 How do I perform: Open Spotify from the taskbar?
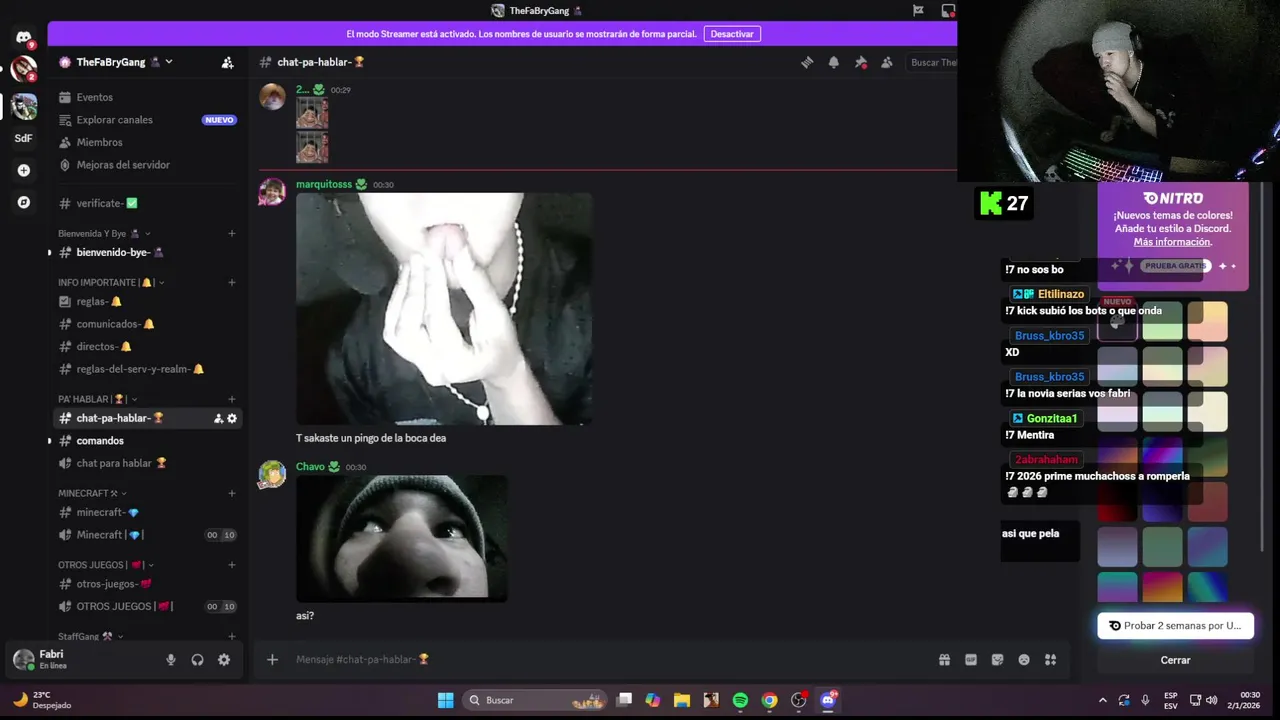tap(740, 700)
